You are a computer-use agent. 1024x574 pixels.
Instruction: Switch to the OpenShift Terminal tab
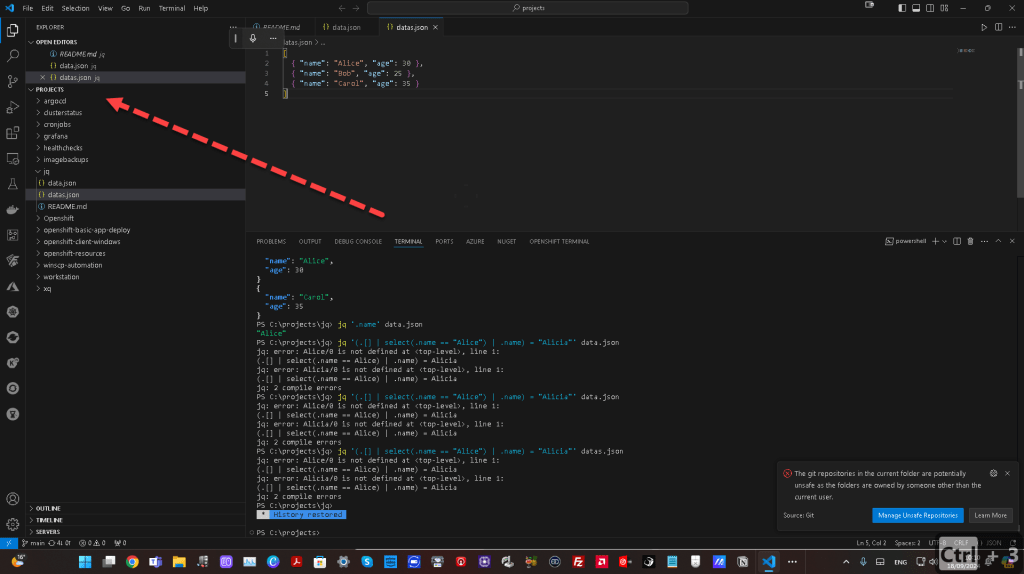pyautogui.click(x=559, y=242)
